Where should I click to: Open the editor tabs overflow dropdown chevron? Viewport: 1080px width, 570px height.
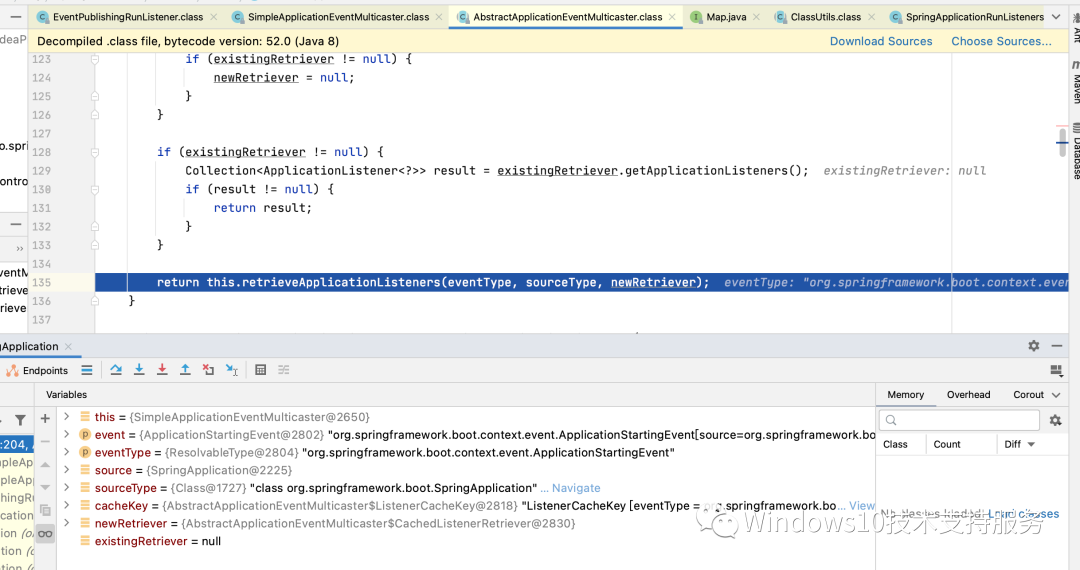(1057, 17)
